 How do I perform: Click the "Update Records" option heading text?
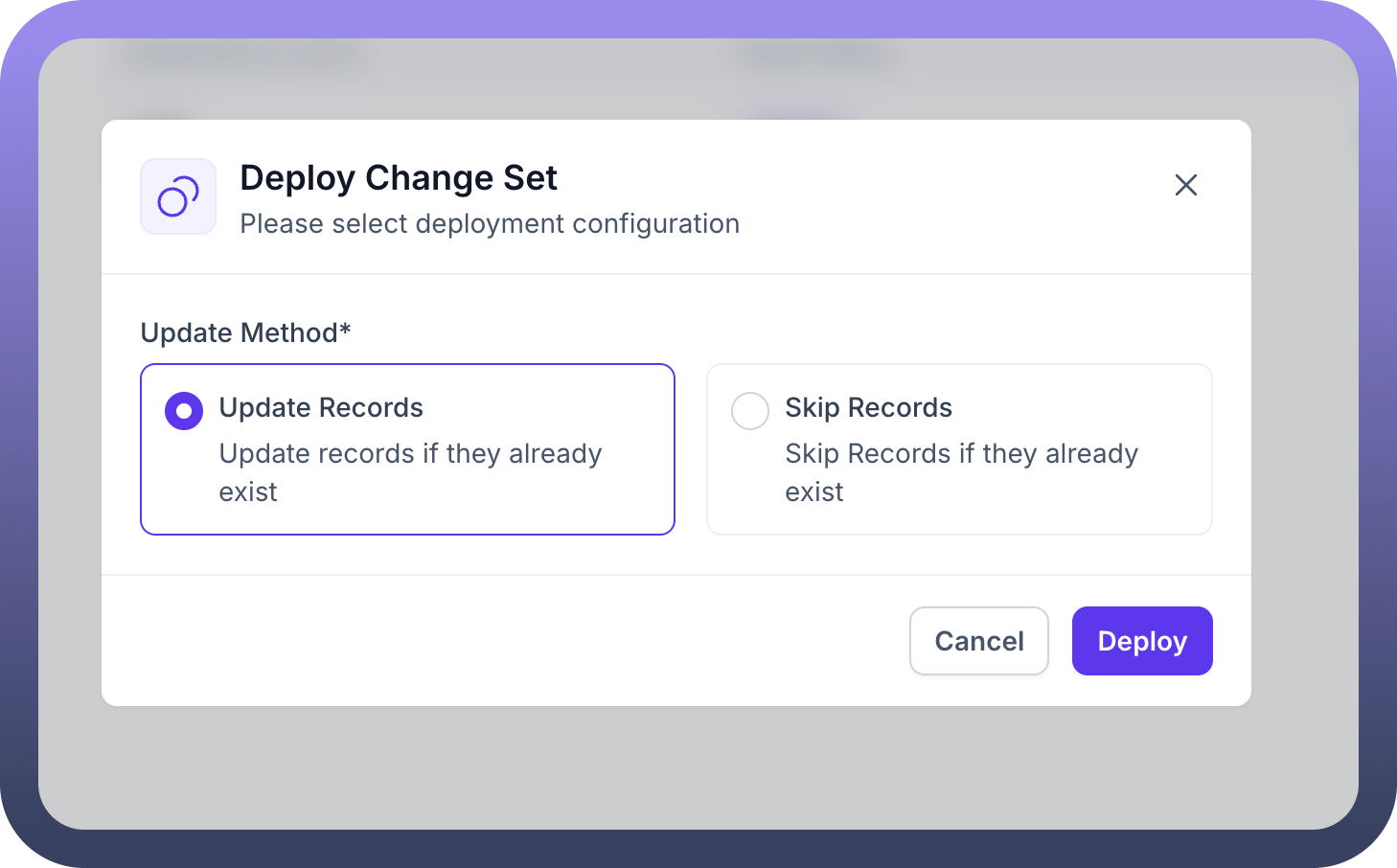(x=321, y=408)
